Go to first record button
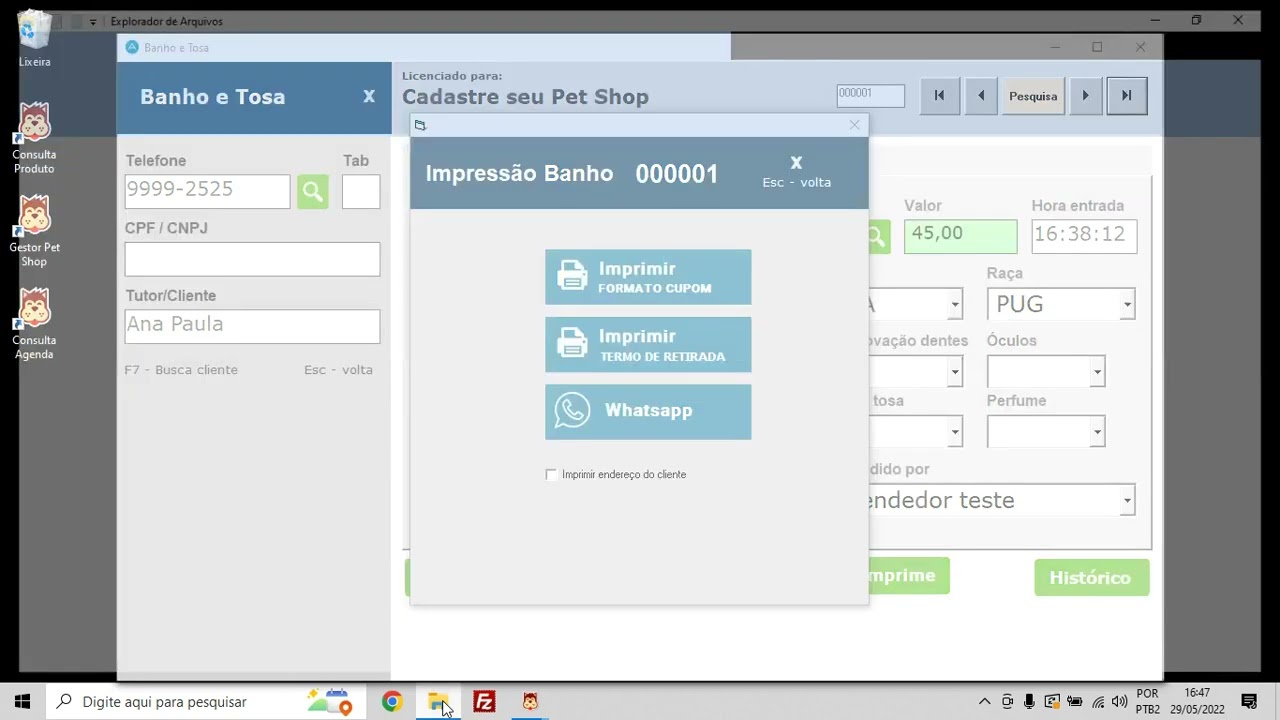Image resolution: width=1280 pixels, height=720 pixels. (x=939, y=96)
